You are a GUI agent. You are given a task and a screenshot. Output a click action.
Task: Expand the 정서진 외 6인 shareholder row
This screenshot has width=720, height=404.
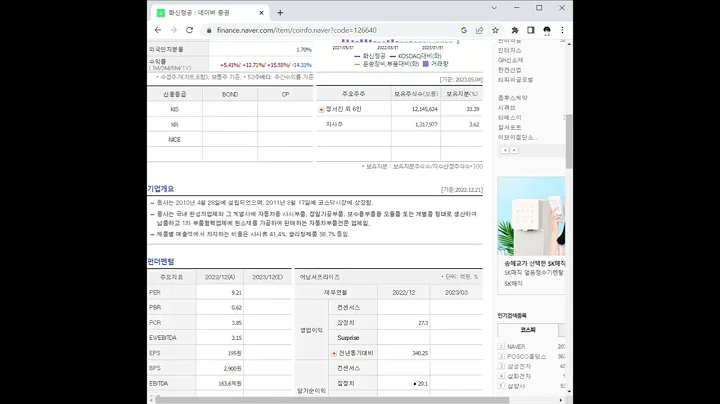[321, 109]
